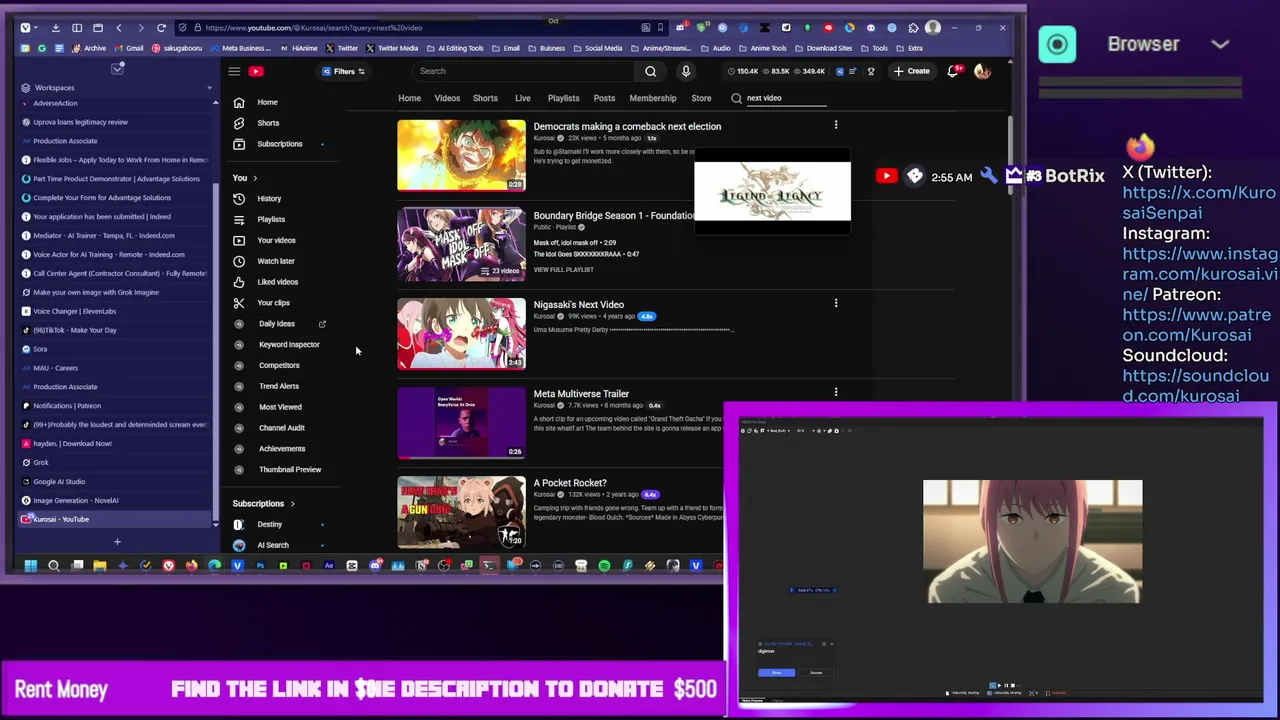The height and width of the screenshot is (720, 1280).
Task: Go to the YouTube logo home
Action: [256, 71]
